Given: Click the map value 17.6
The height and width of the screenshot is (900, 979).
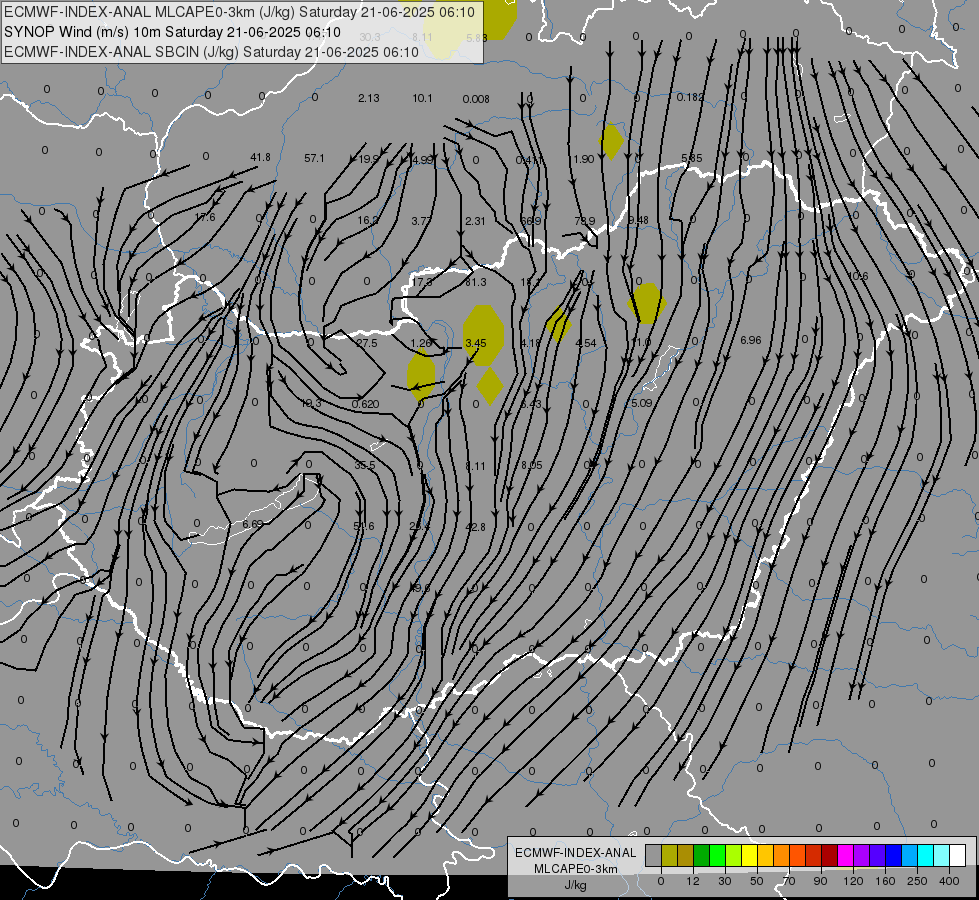Looking at the screenshot, I should (205, 217).
